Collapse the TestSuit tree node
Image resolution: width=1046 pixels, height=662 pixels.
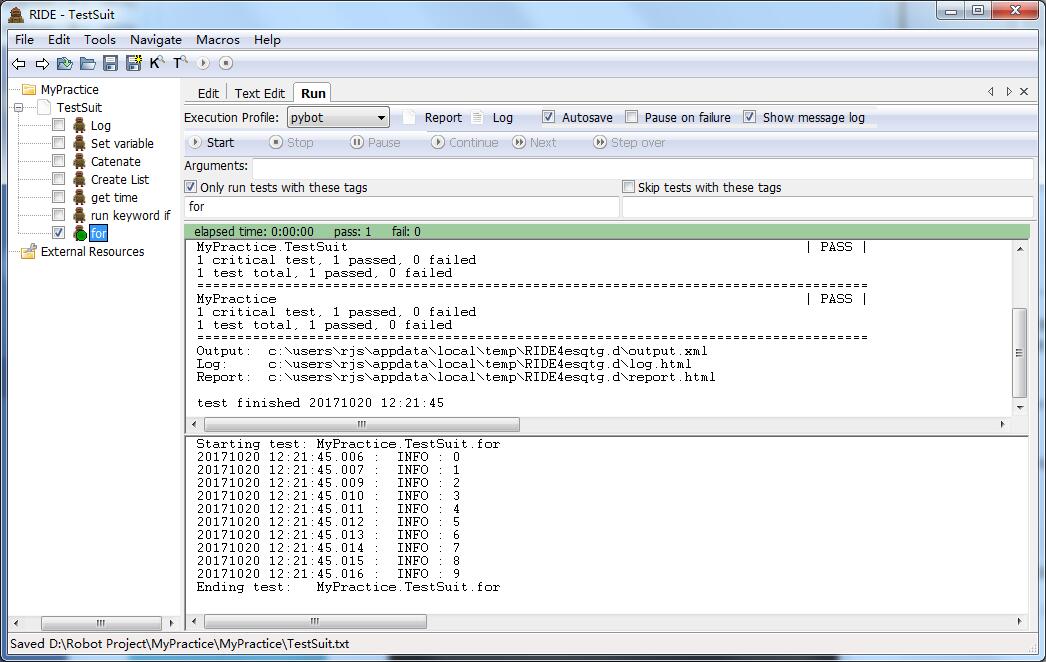coord(18,107)
